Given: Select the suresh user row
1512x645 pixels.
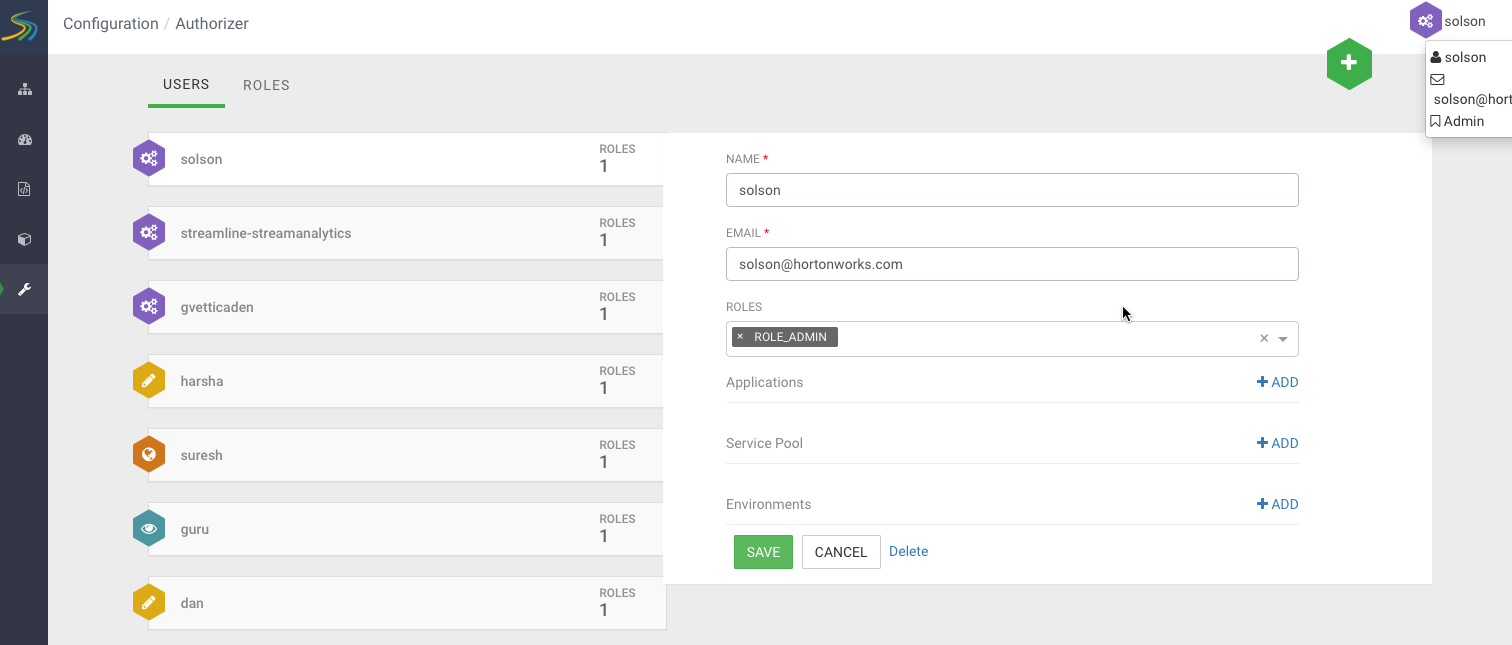Looking at the screenshot, I should [406, 455].
